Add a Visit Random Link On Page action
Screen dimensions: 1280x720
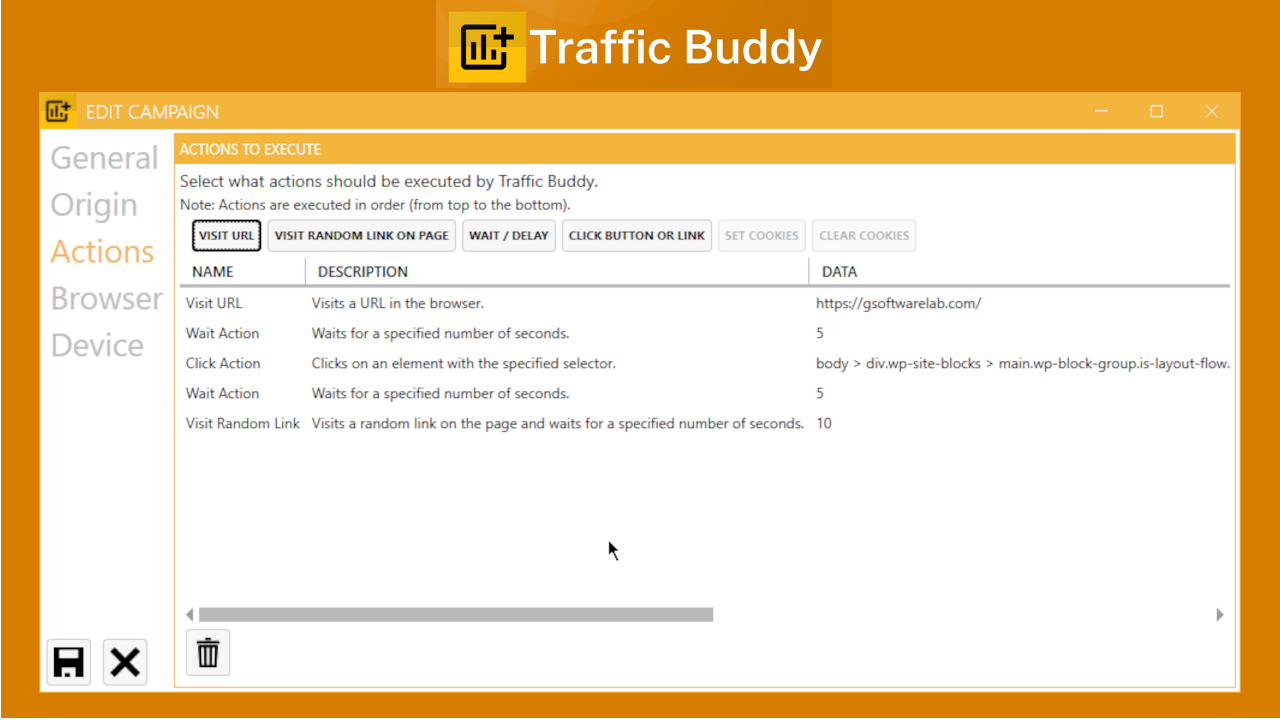pos(361,235)
